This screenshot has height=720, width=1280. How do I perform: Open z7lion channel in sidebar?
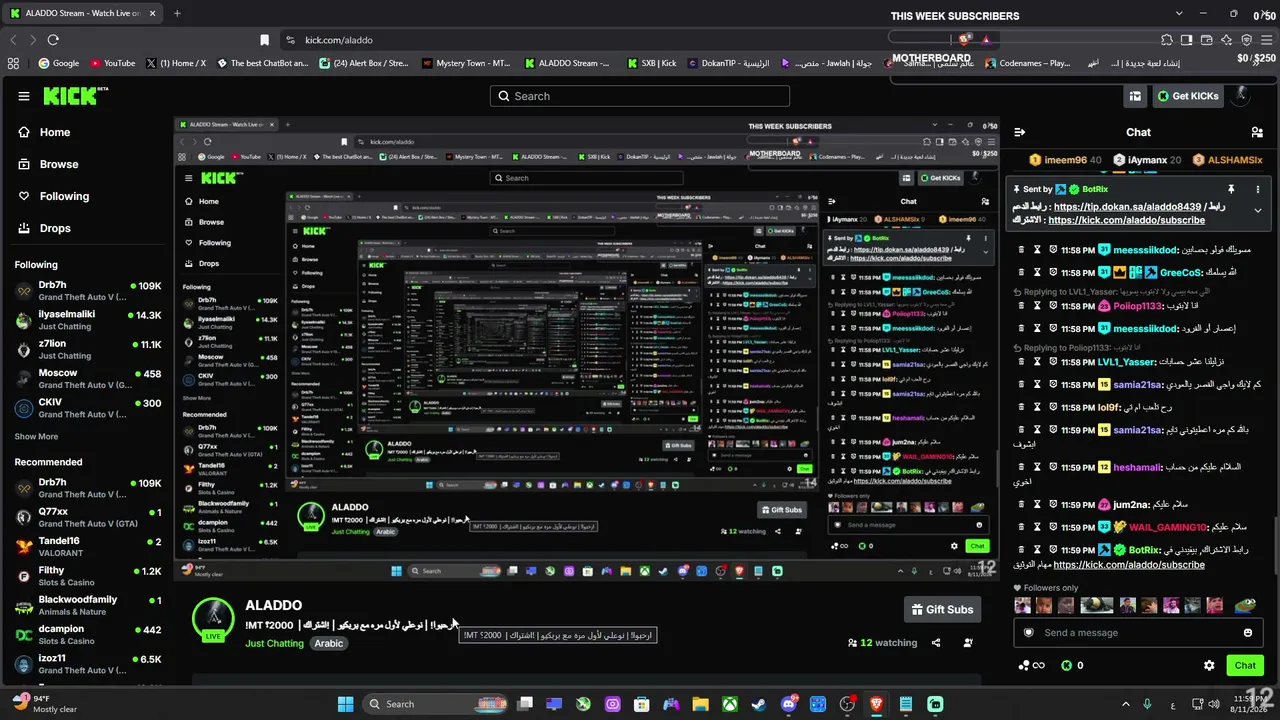[x=88, y=349]
